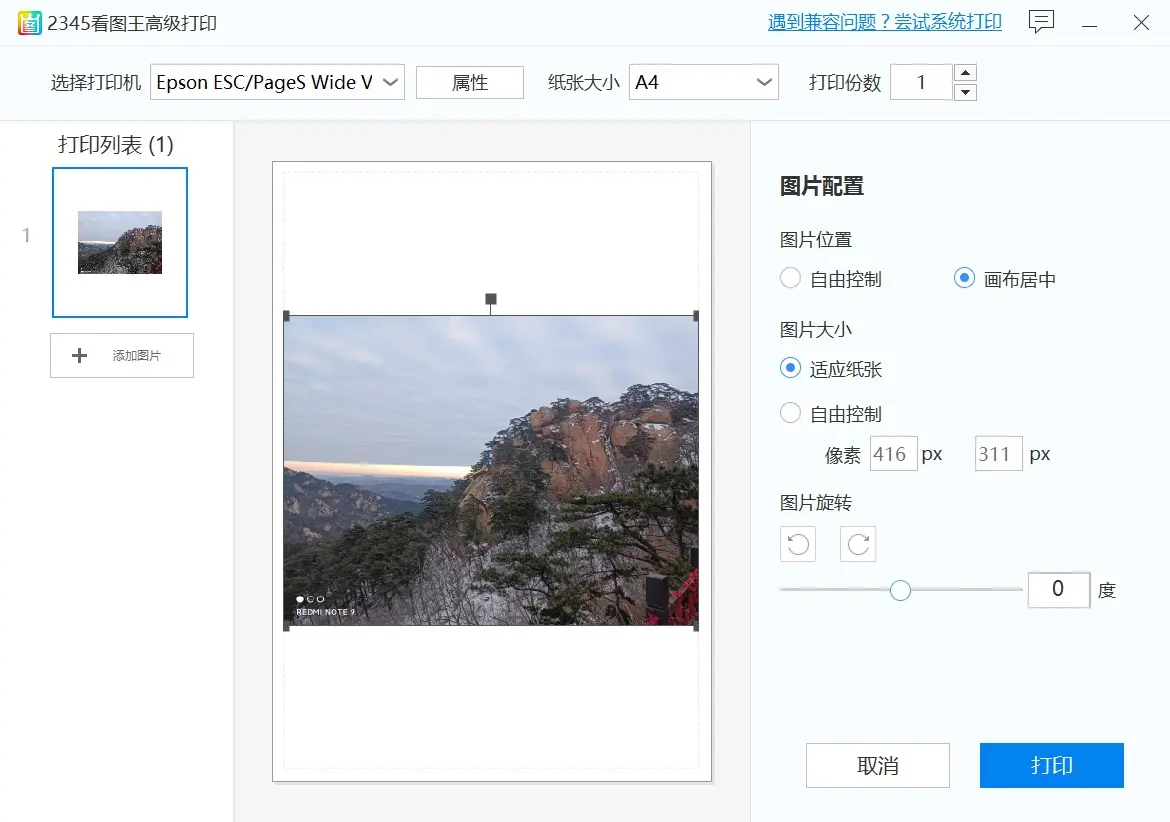
Task: Click the rotation degree field showing 0
Action: (1058, 589)
